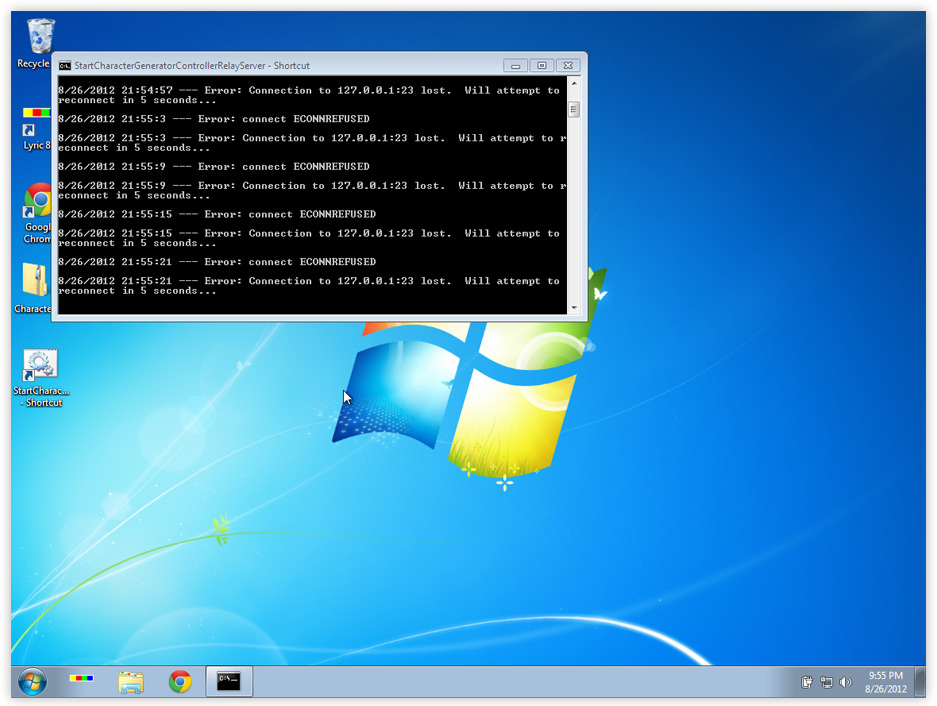The width and height of the screenshot is (937, 706).
Task: Click the 21:55:9 connect ECONNREFUSED line
Action: coord(213,167)
